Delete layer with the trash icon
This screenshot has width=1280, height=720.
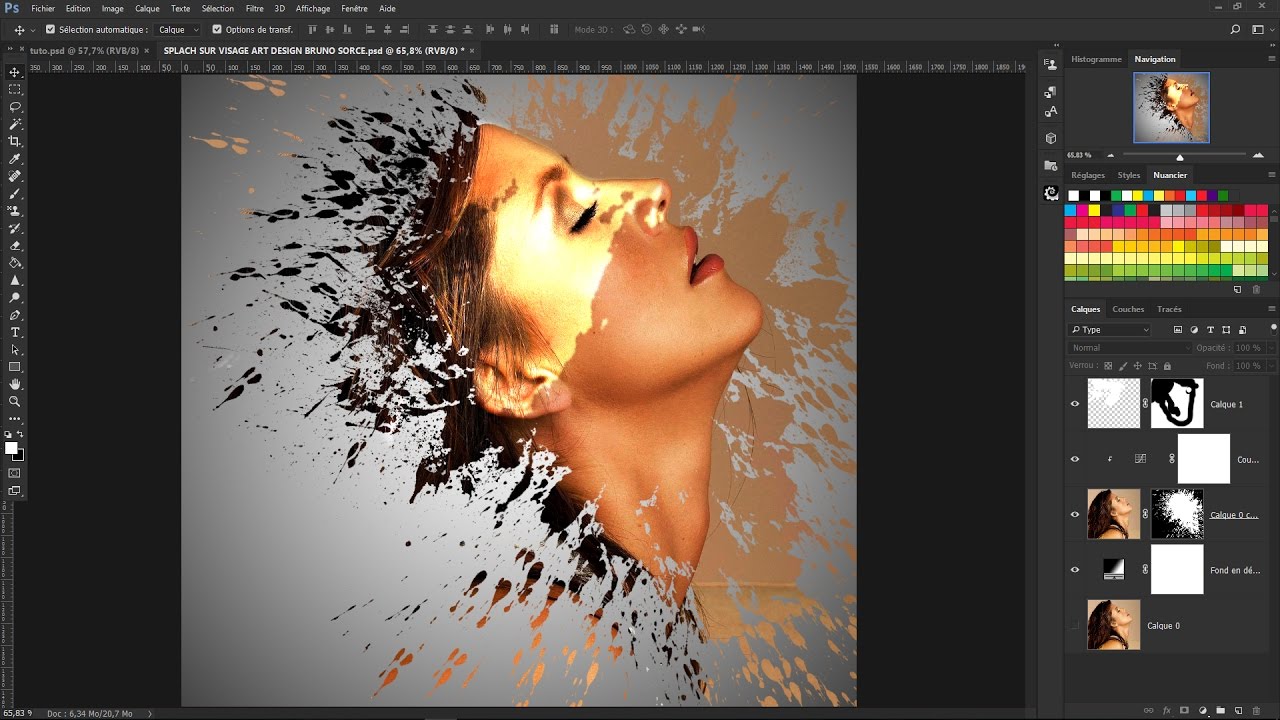click(1256, 710)
